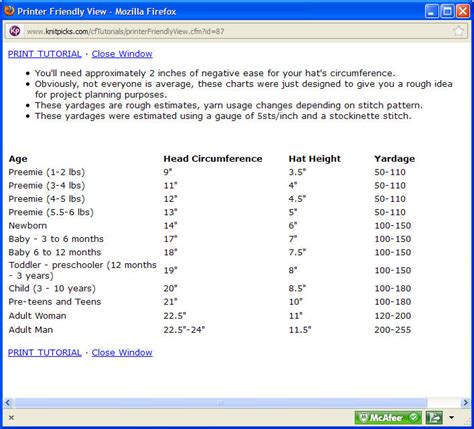Image resolution: width=474 pixels, height=429 pixels.
Task: Bookmark this page with the star icon
Action: [x=459, y=31]
